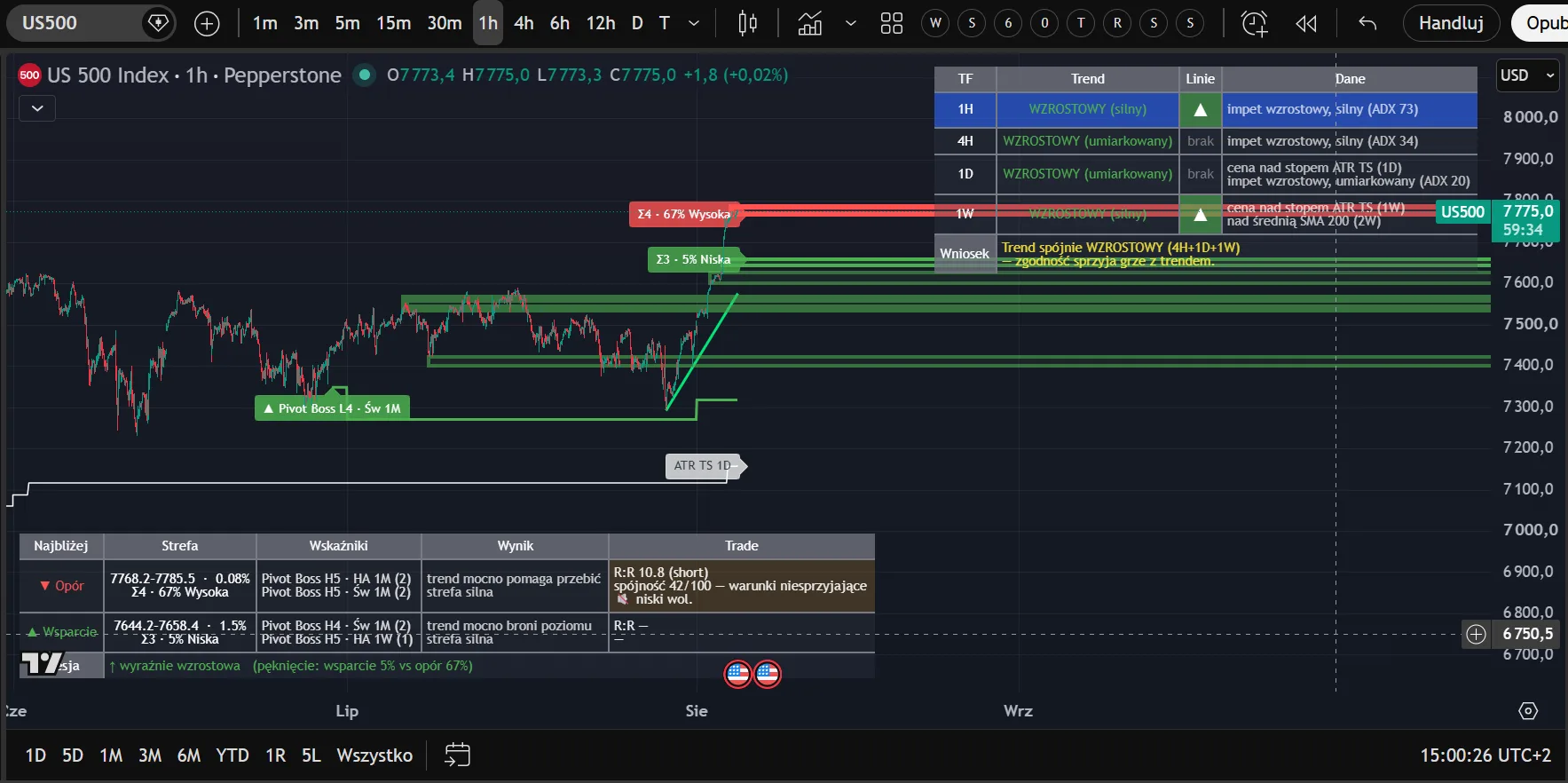Open chart settings gear near price axis
Viewport: 1568px width, 783px height.
pyautogui.click(x=1527, y=711)
